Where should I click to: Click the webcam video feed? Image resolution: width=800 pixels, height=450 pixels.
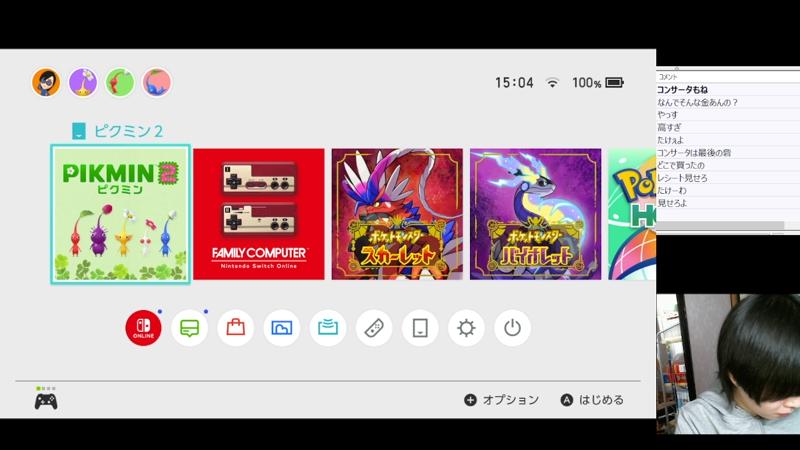728,364
